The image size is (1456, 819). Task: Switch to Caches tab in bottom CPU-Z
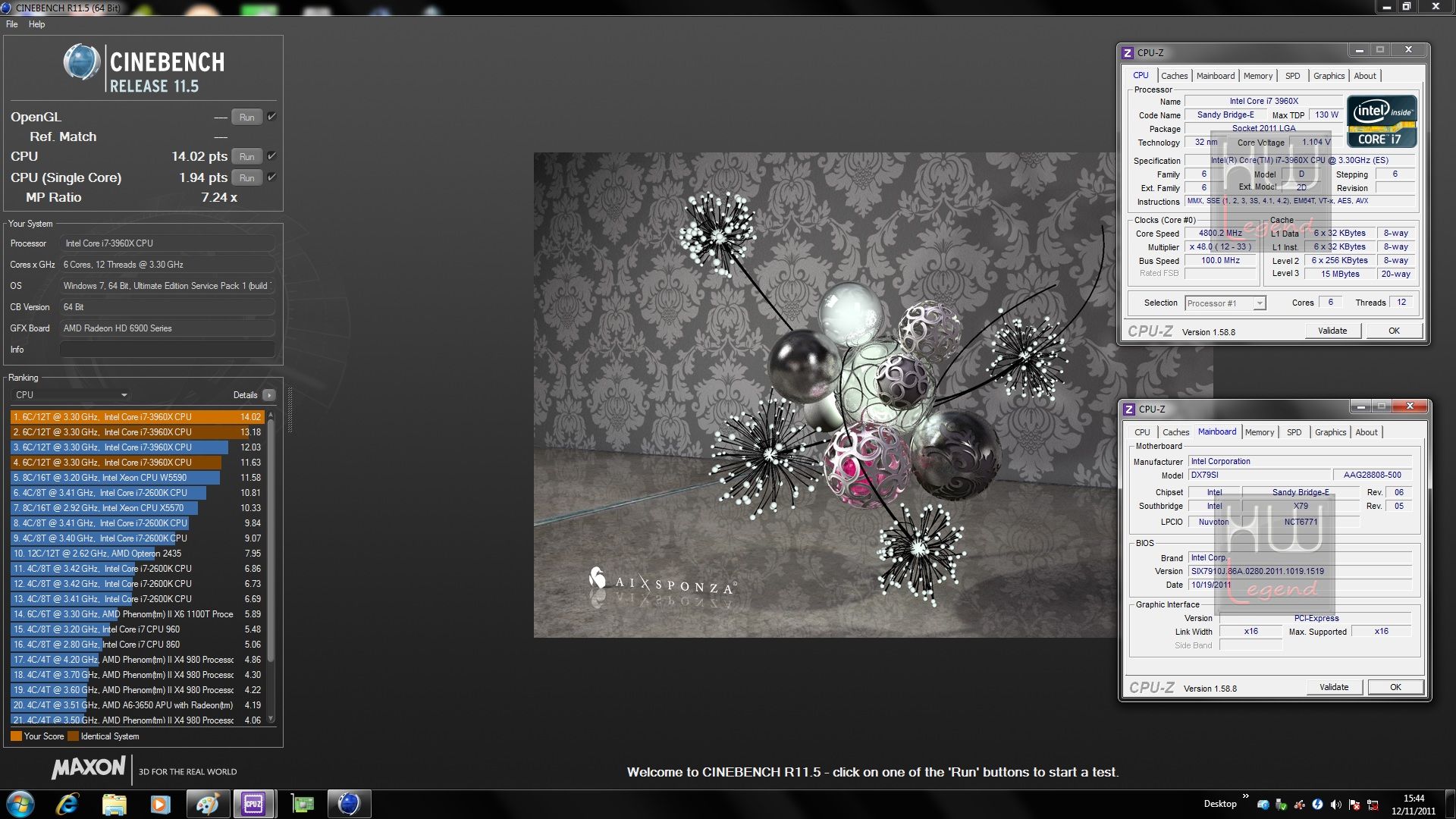pos(1176,432)
